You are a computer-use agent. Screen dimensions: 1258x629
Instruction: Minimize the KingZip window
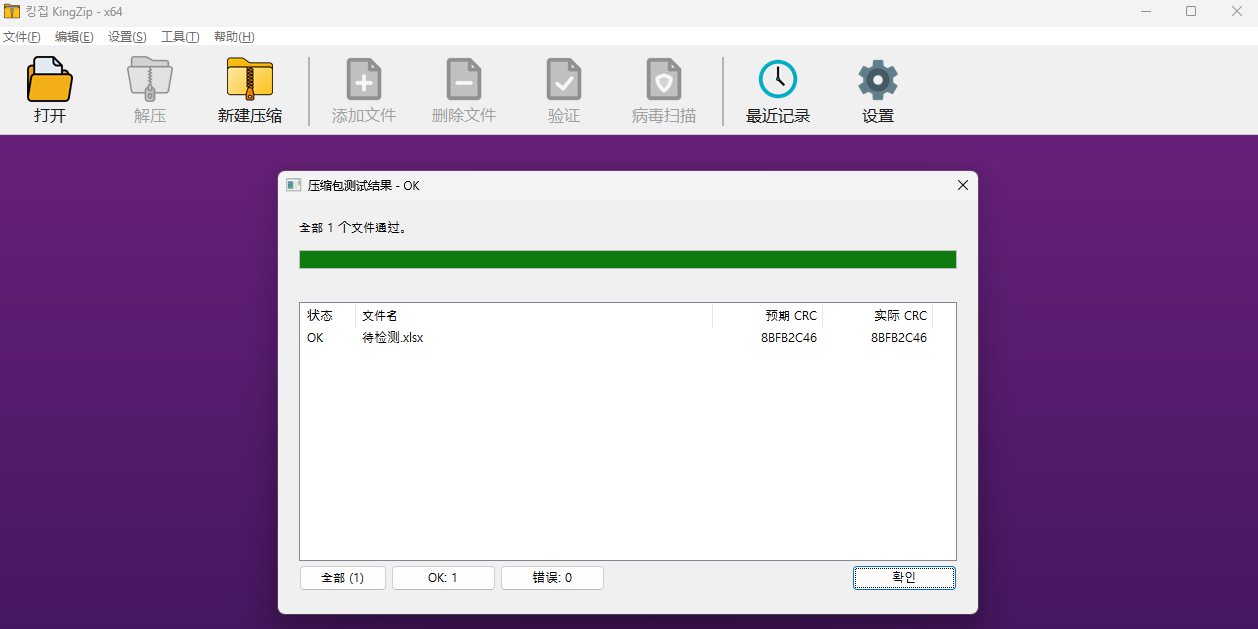1145,11
